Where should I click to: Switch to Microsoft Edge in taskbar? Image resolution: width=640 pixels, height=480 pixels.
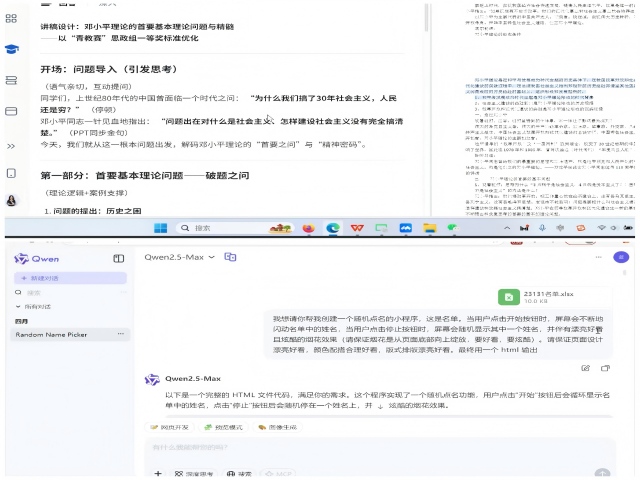(333, 228)
